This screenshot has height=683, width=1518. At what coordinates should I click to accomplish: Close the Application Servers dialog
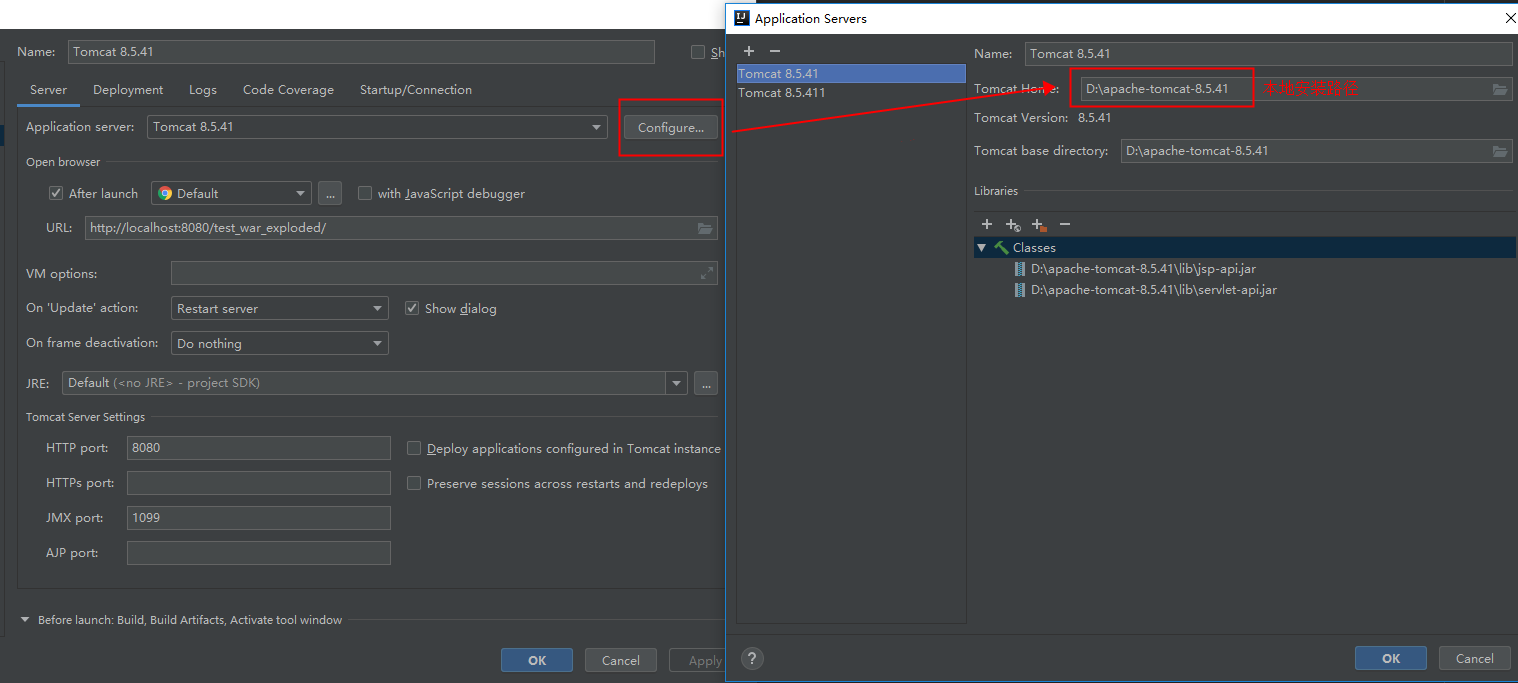click(1509, 18)
